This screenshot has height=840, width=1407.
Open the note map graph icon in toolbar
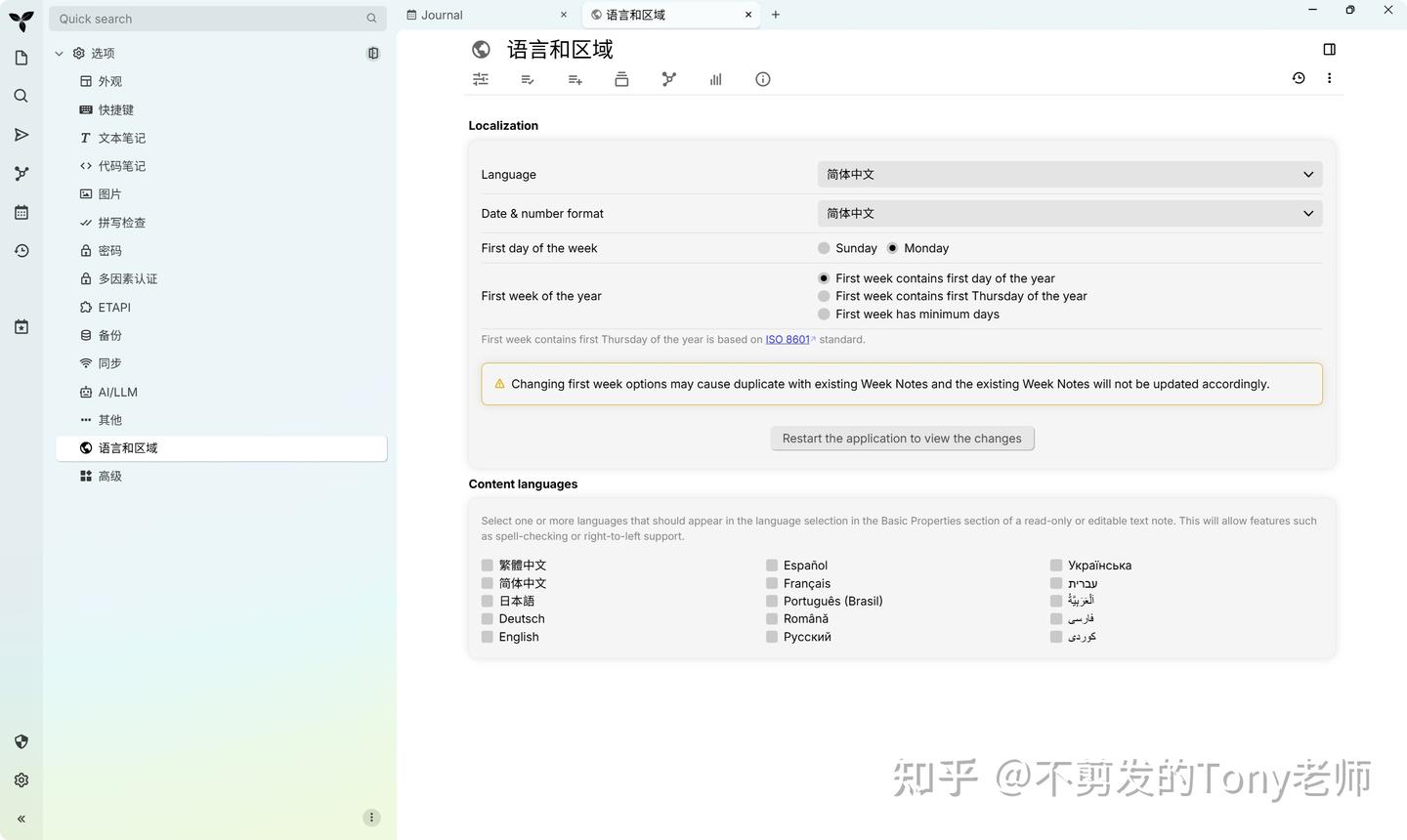[668, 79]
